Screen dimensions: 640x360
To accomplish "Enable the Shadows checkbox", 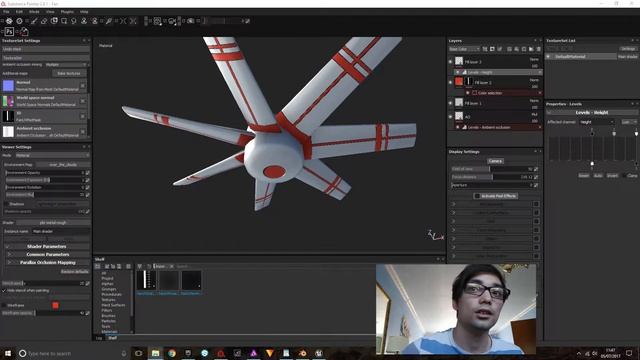I will [6, 204].
